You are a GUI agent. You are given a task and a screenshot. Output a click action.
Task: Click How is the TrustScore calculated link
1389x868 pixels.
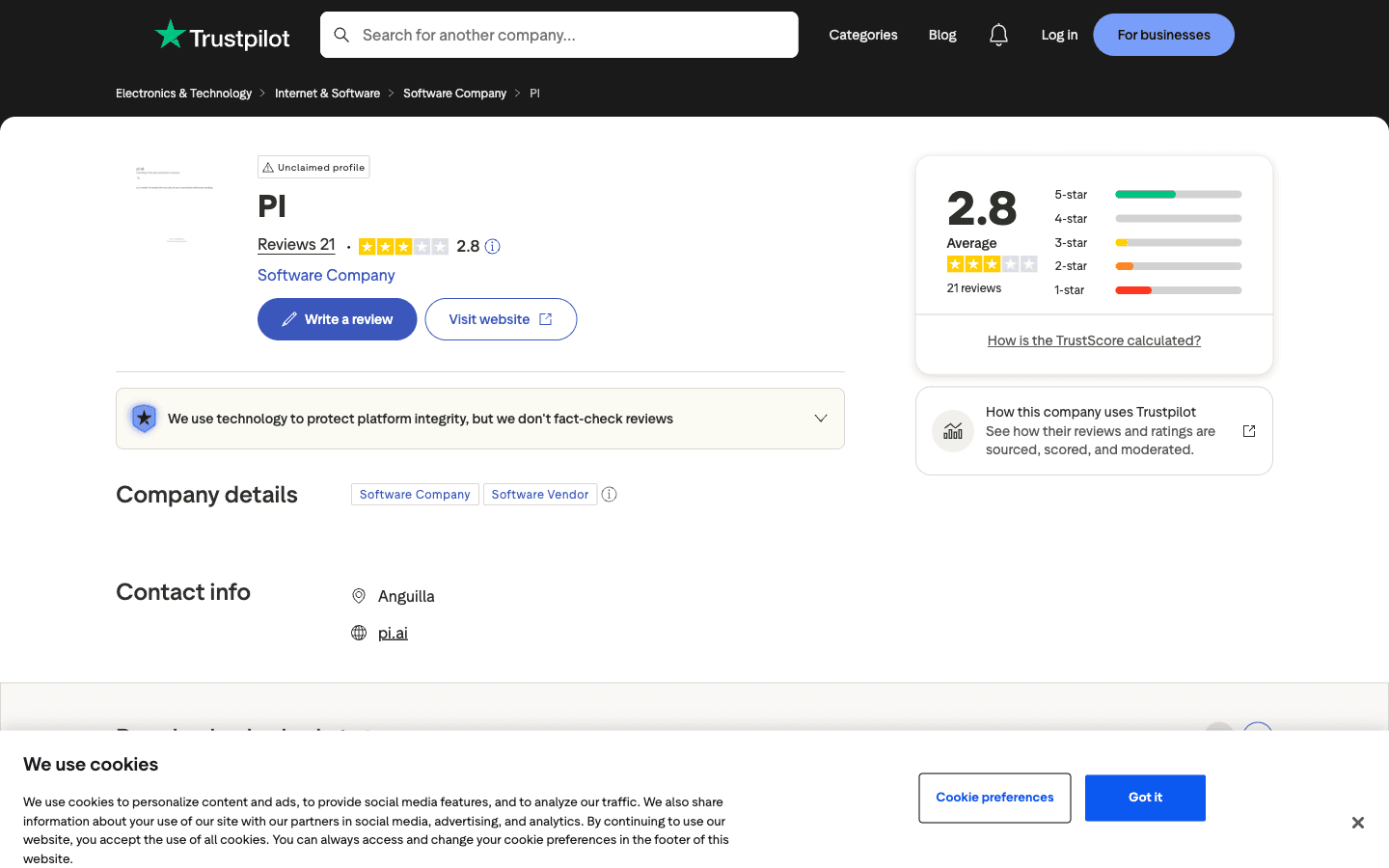pos(1094,339)
